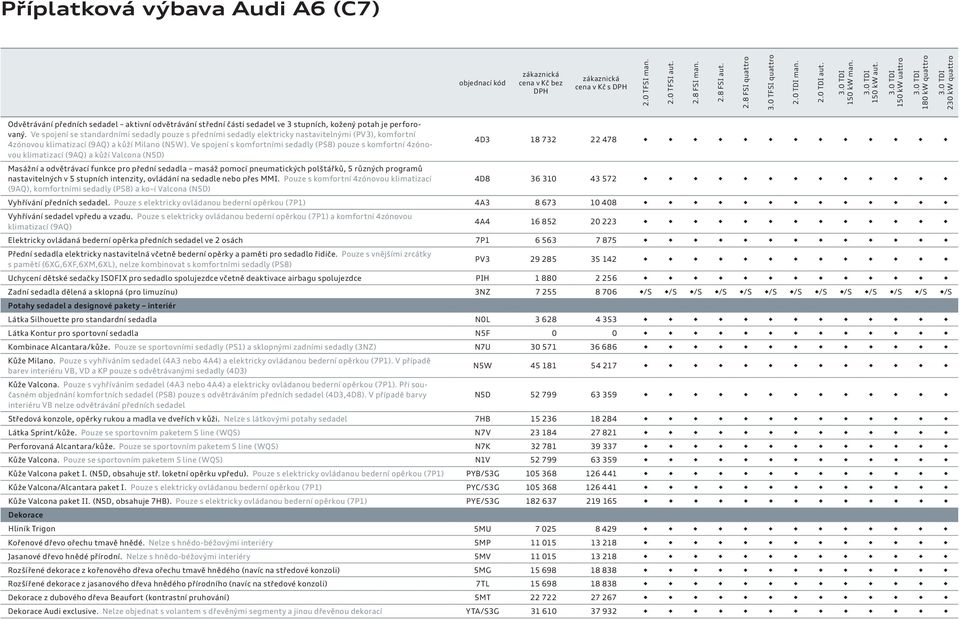Click order code "4D8"
Screen dimensions: 960x620
click(482, 179)
